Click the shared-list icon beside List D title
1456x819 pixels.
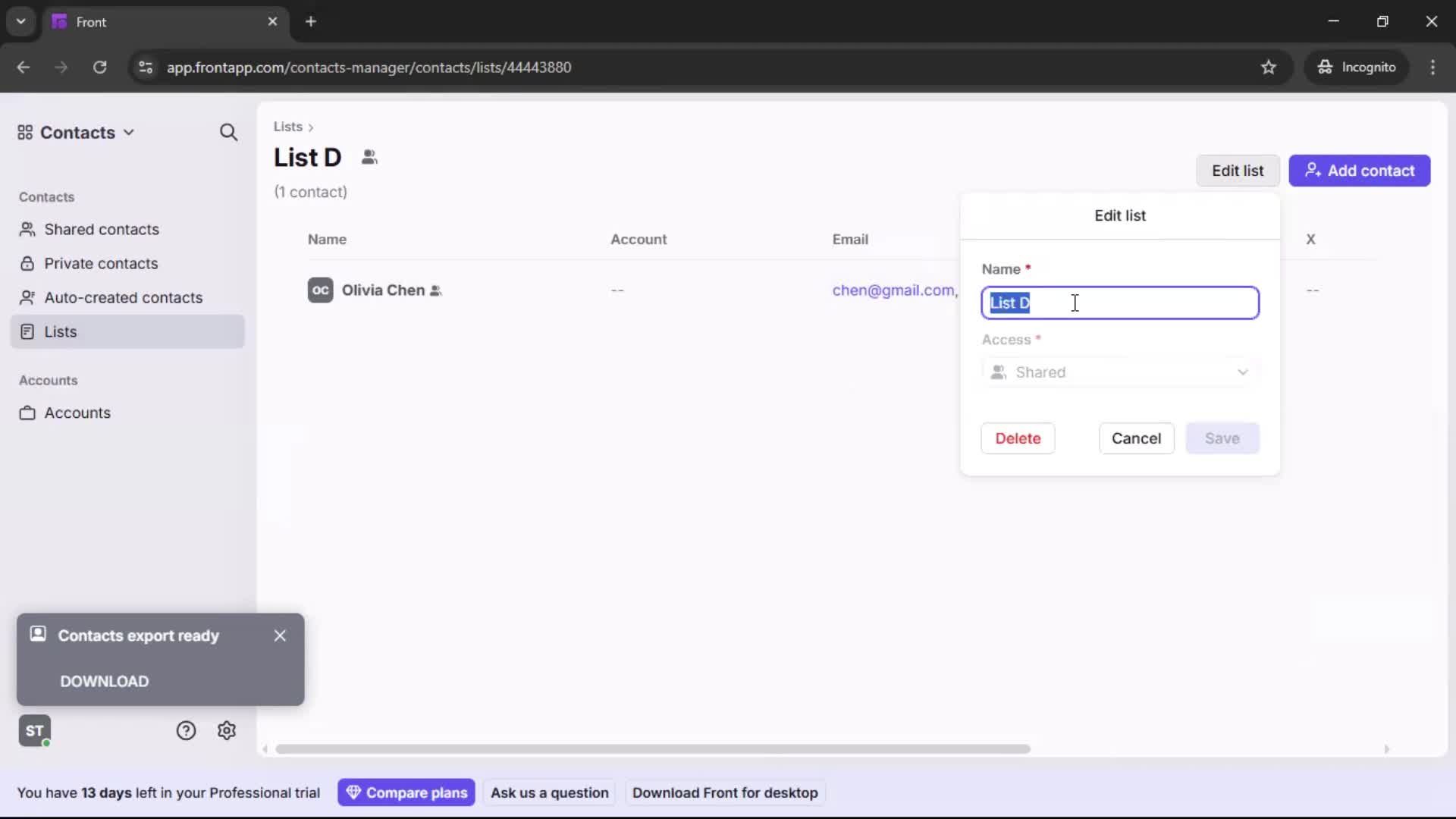(370, 157)
